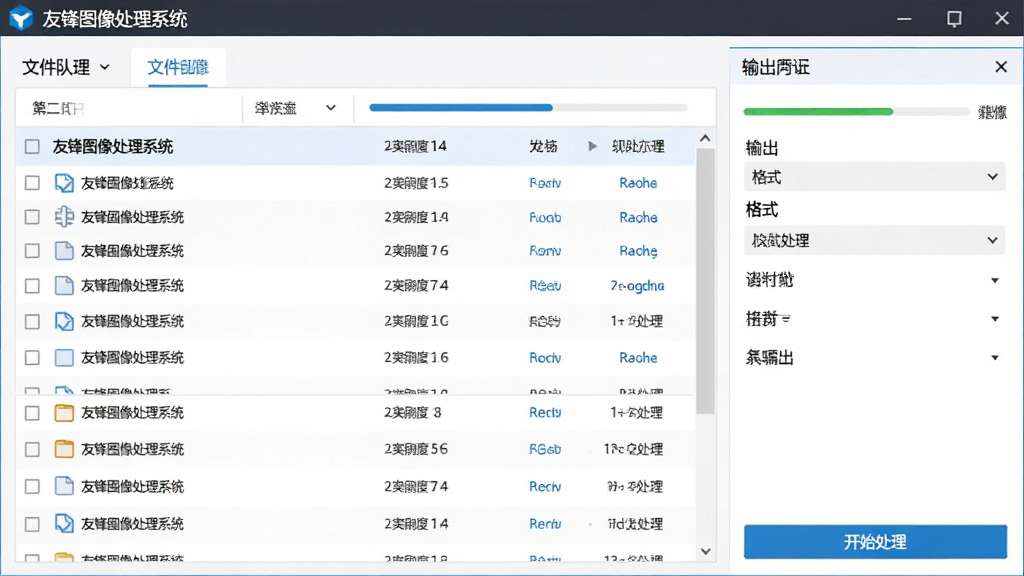Click the 光杨 text in the header row
The width and height of the screenshot is (1024, 576).
(x=543, y=146)
